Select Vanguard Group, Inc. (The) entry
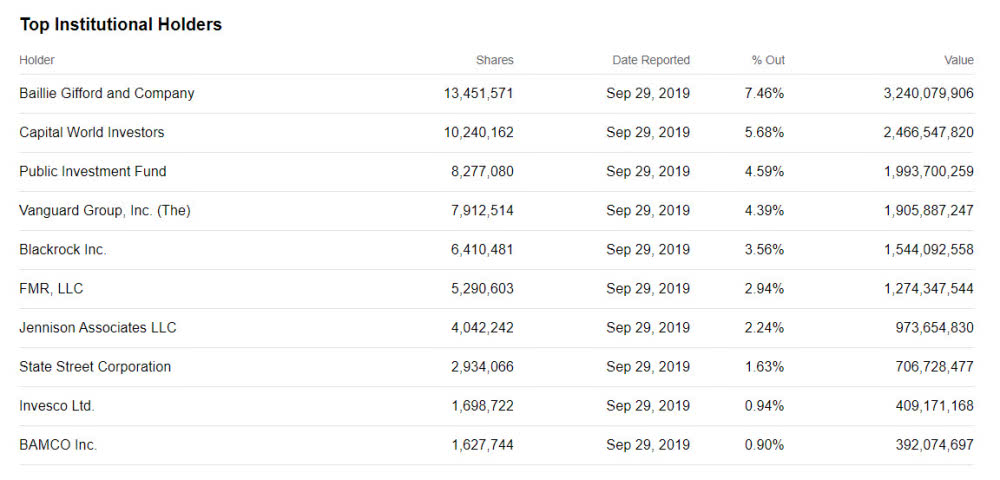This screenshot has width=1000, height=480. (x=105, y=210)
